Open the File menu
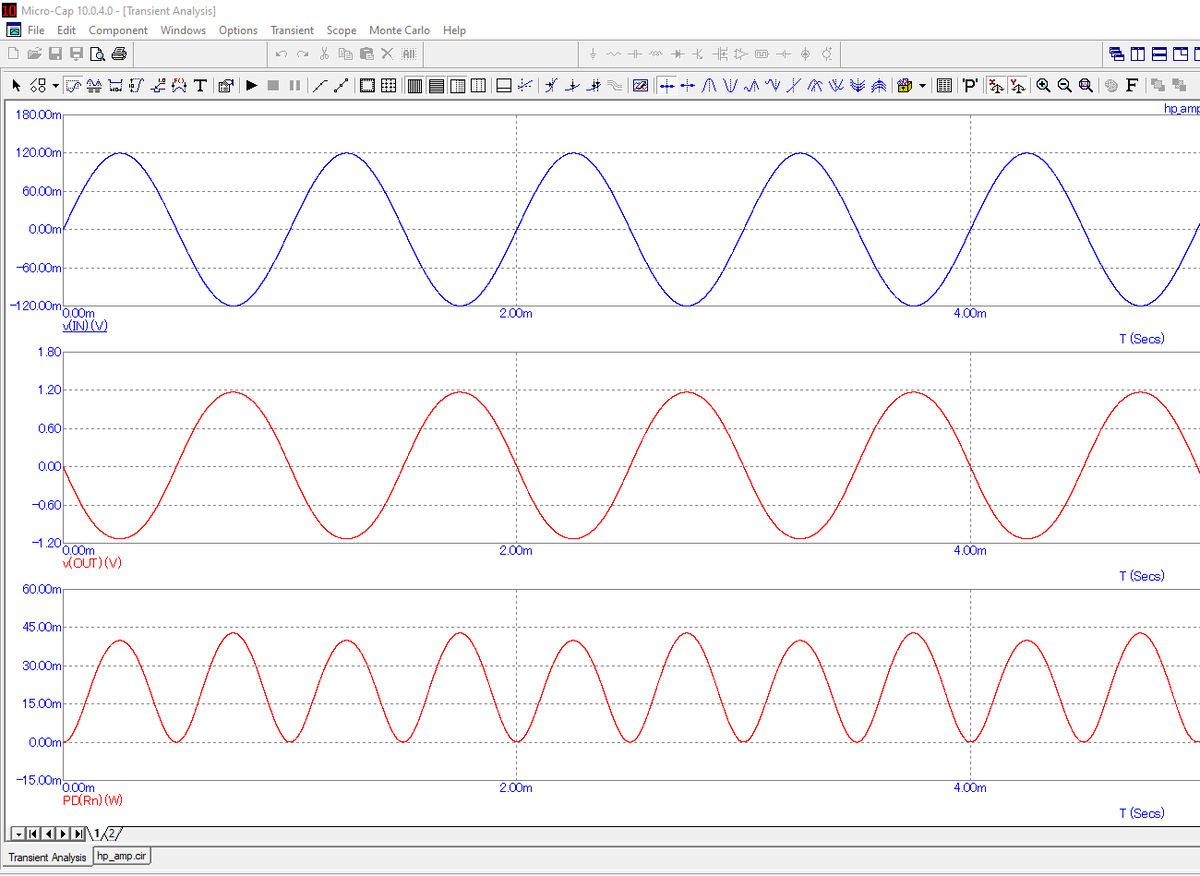 point(36,30)
